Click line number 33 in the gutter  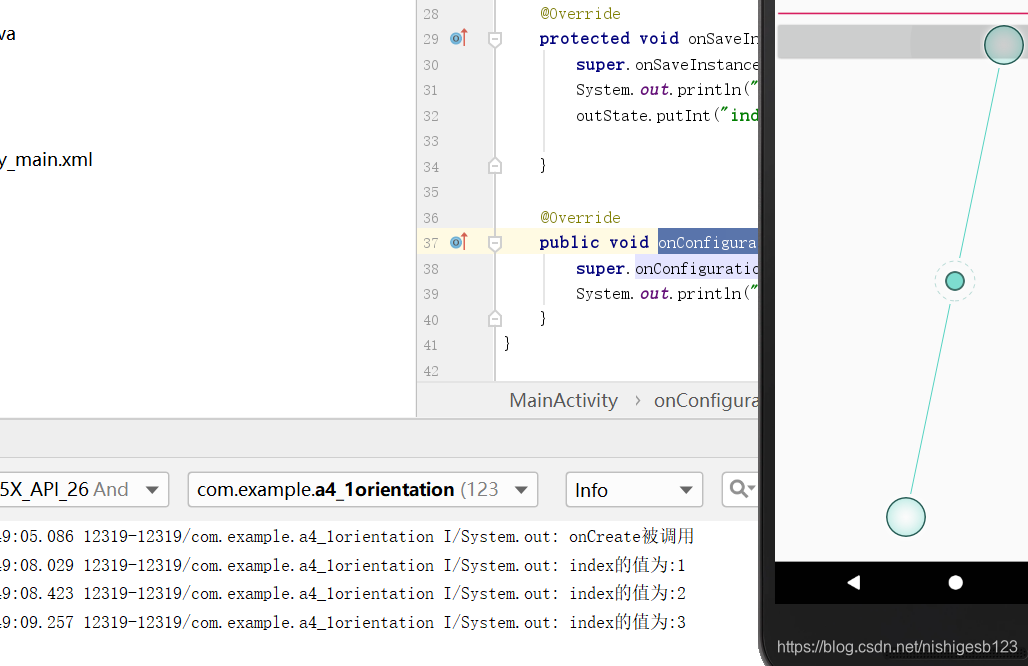[431, 141]
